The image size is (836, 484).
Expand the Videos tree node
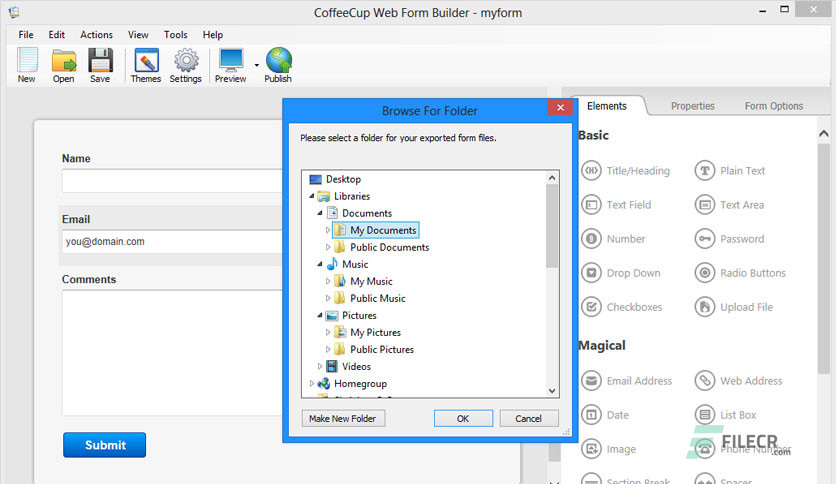[320, 366]
